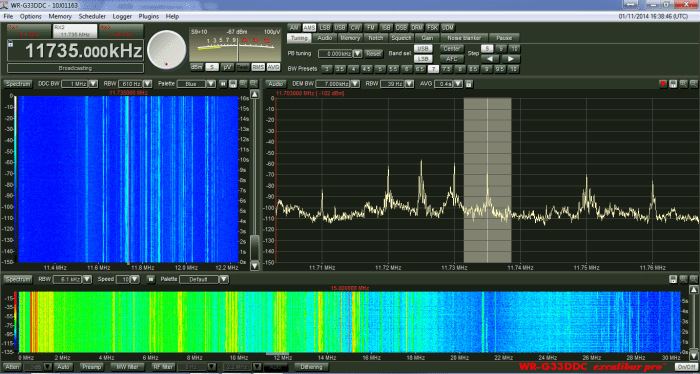Expand the PB tuning dropdown arrow
Image resolution: width=700 pixels, height=374 pixels.
pos(358,54)
